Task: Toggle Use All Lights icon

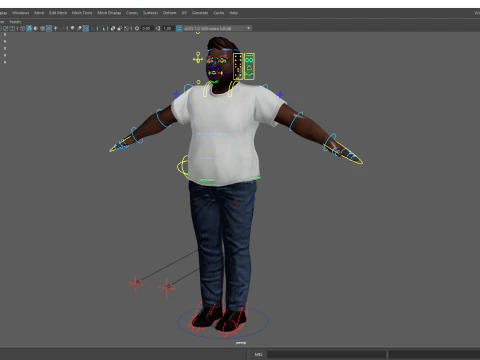Action: point(56,28)
